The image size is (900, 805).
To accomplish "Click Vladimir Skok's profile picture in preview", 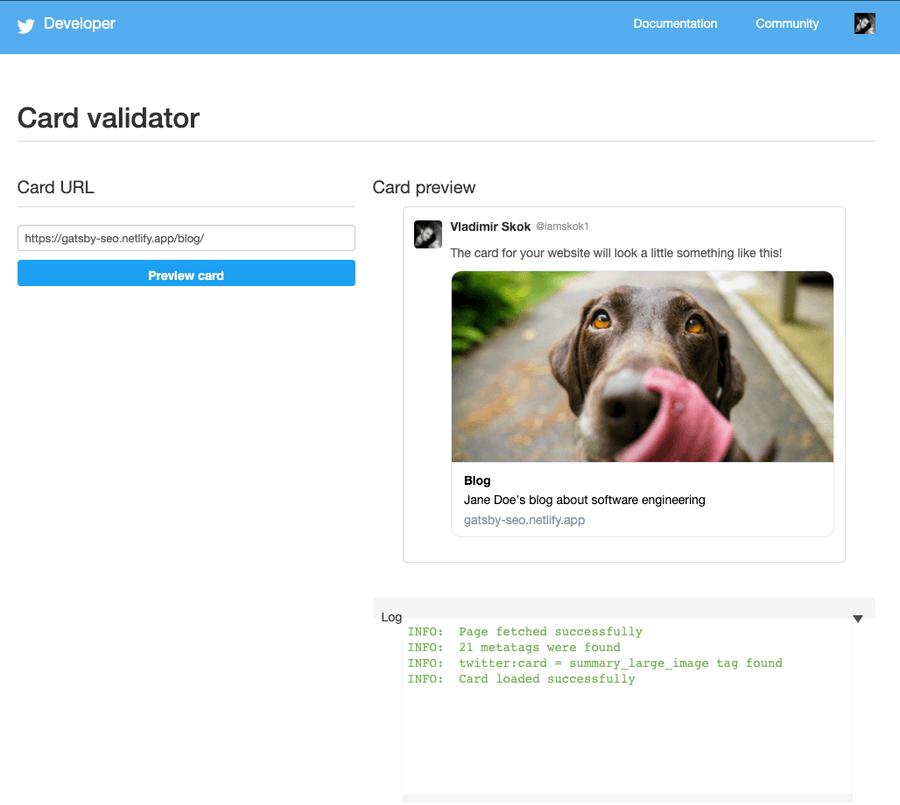I will click(x=428, y=234).
